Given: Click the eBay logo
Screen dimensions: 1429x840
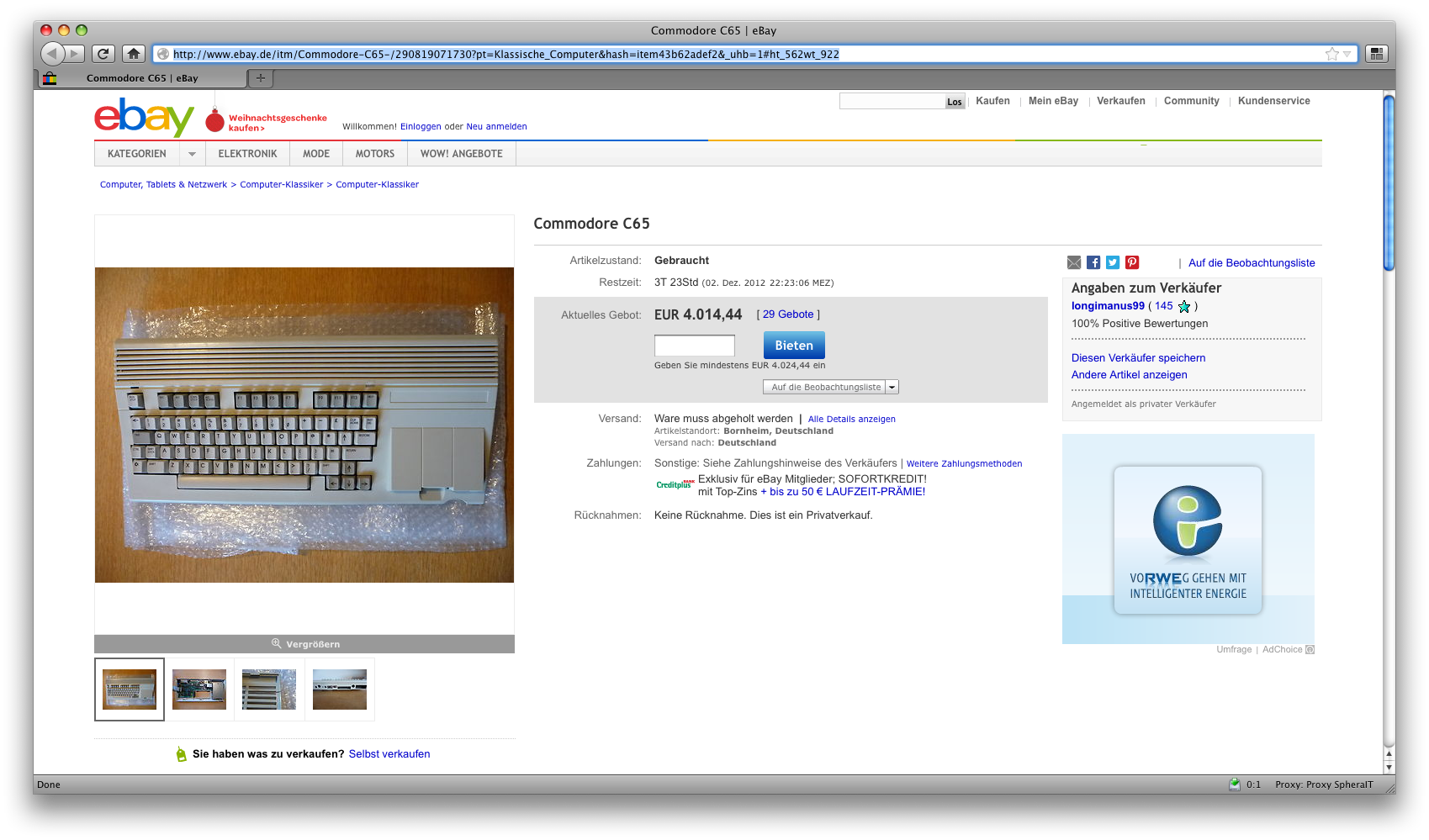Looking at the screenshot, I should click(144, 117).
